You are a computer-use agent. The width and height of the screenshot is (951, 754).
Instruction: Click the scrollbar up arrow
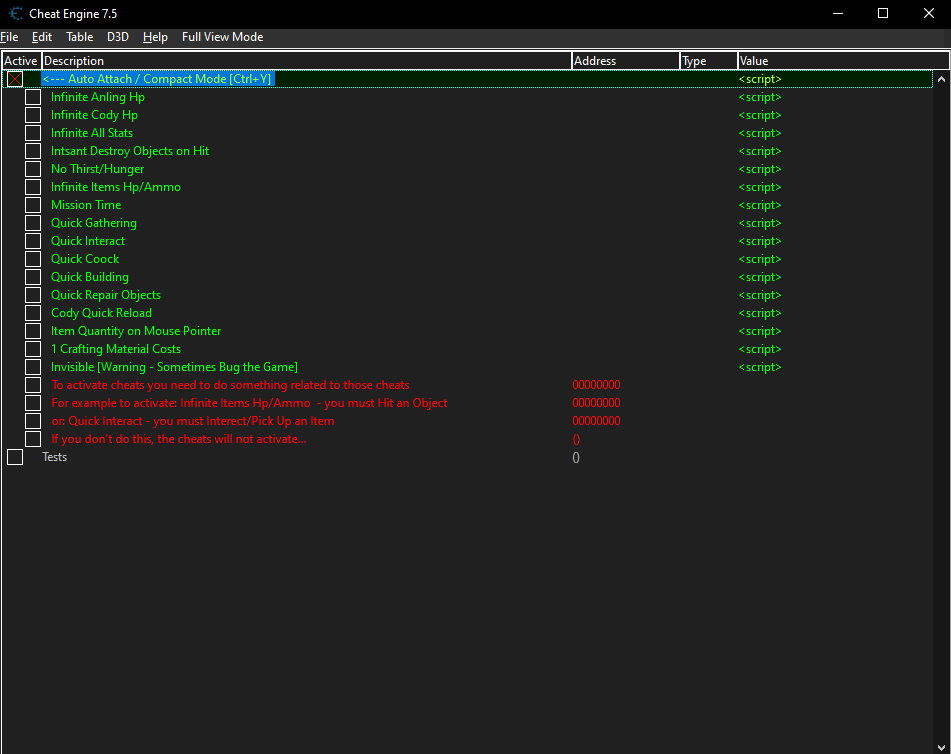941,79
